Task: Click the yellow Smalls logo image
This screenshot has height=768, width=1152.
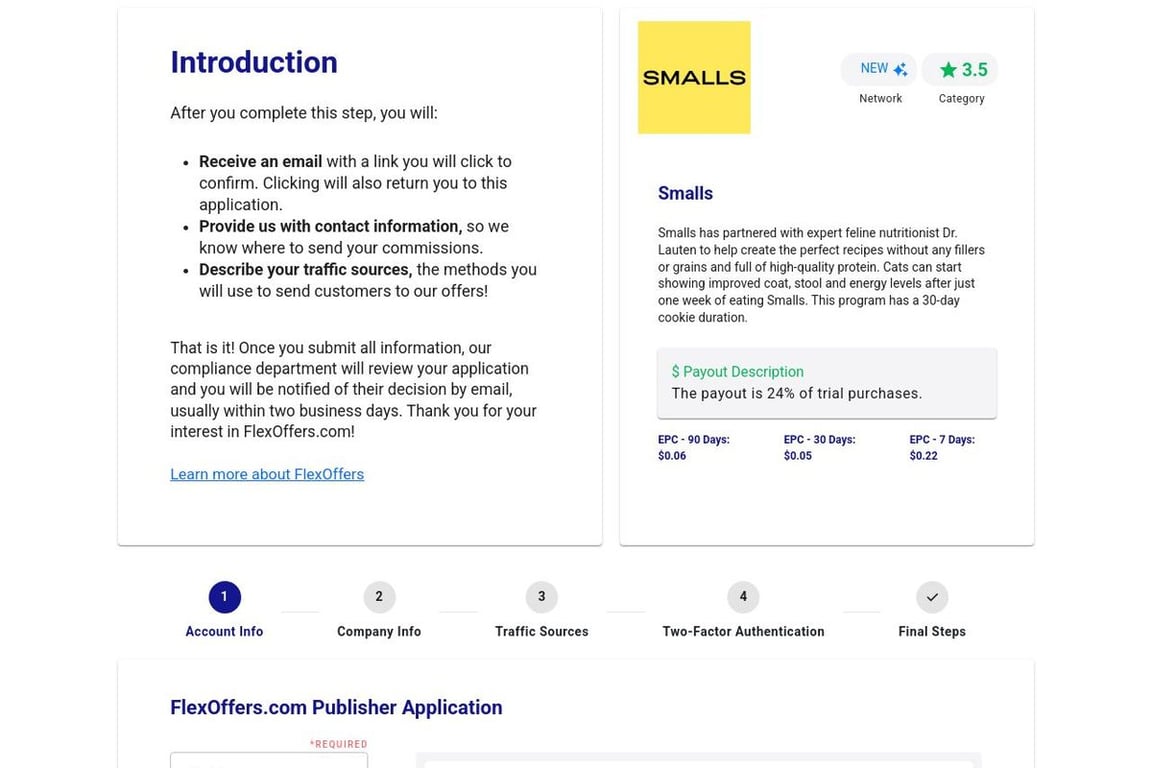Action: [694, 78]
